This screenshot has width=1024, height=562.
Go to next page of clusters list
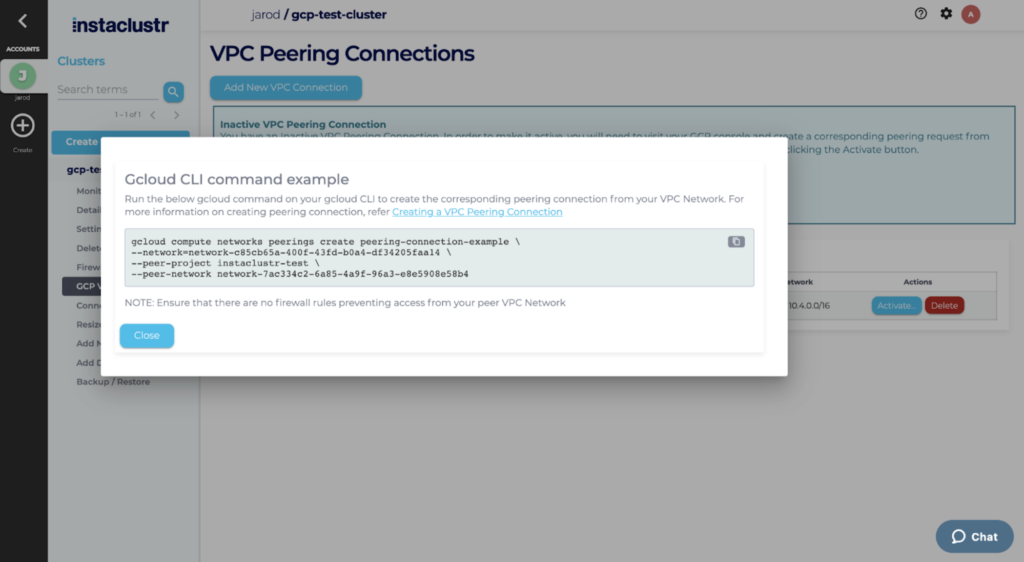click(177, 115)
